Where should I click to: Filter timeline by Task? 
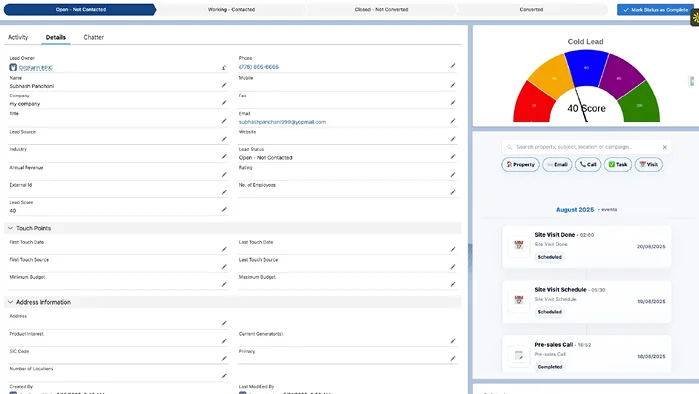click(618, 164)
